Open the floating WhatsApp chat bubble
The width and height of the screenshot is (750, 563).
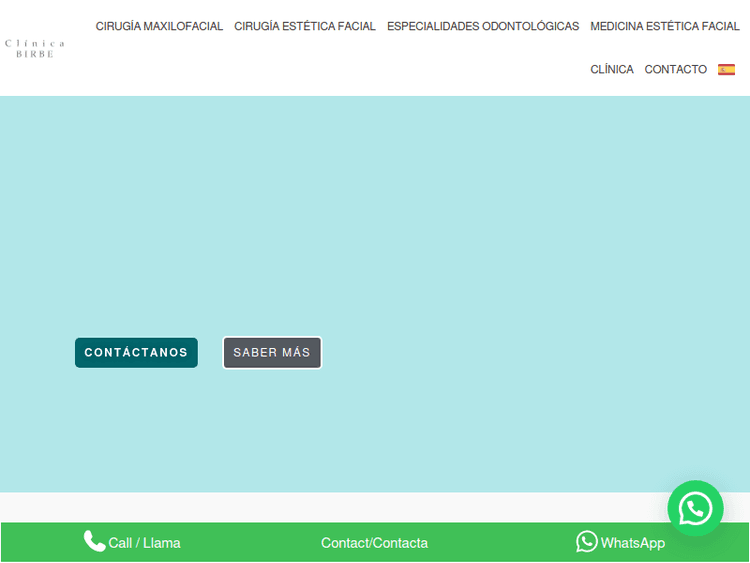pos(695,509)
